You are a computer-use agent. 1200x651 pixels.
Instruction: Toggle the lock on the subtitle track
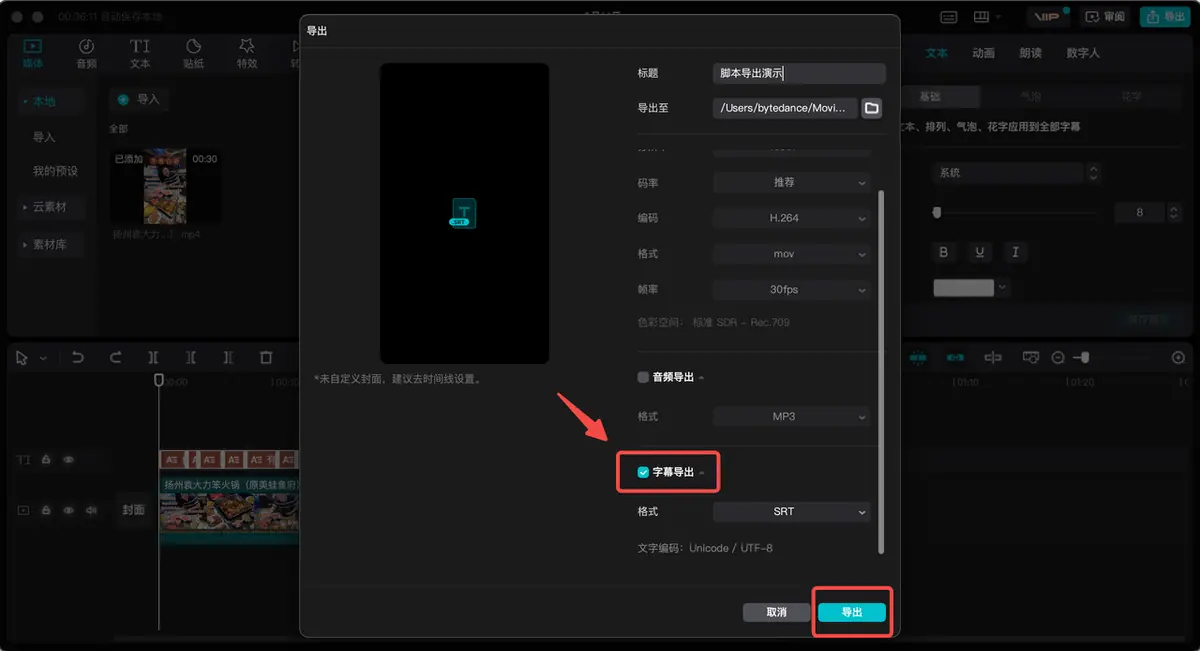[x=46, y=460]
